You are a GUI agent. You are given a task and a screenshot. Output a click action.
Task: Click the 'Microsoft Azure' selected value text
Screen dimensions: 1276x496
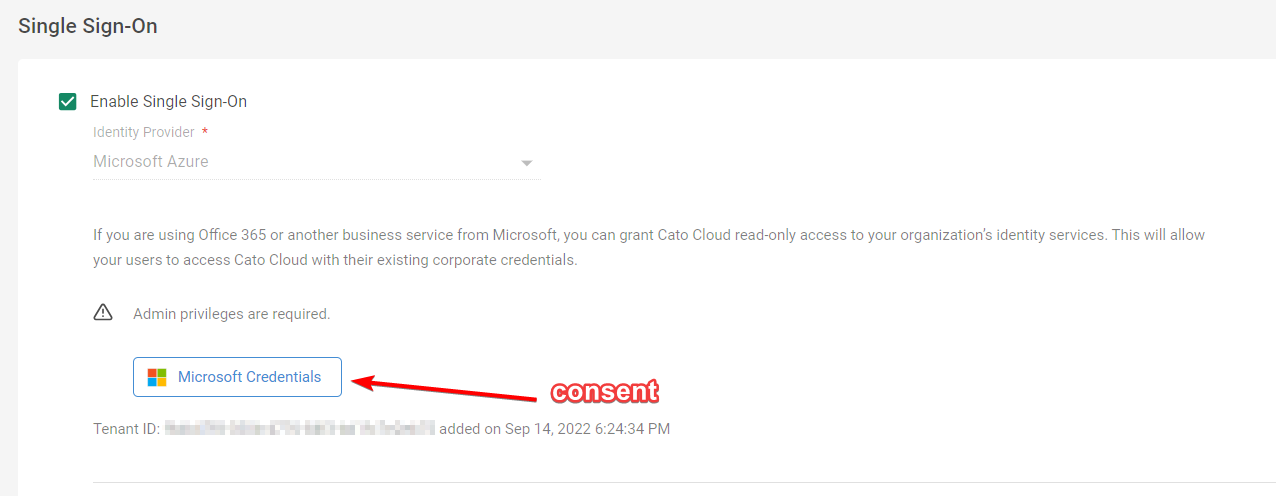point(151,161)
